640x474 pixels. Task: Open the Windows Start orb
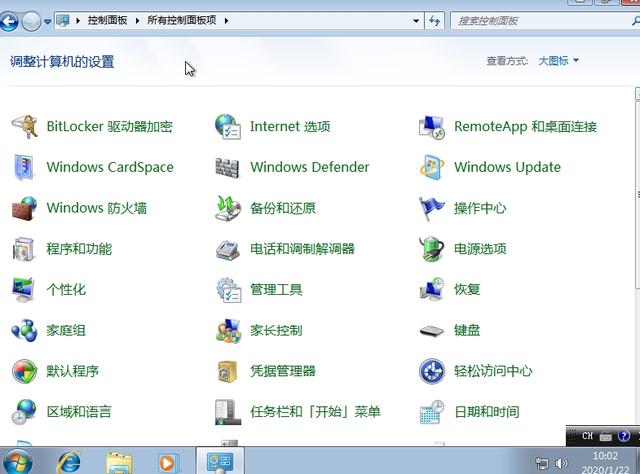(16, 462)
